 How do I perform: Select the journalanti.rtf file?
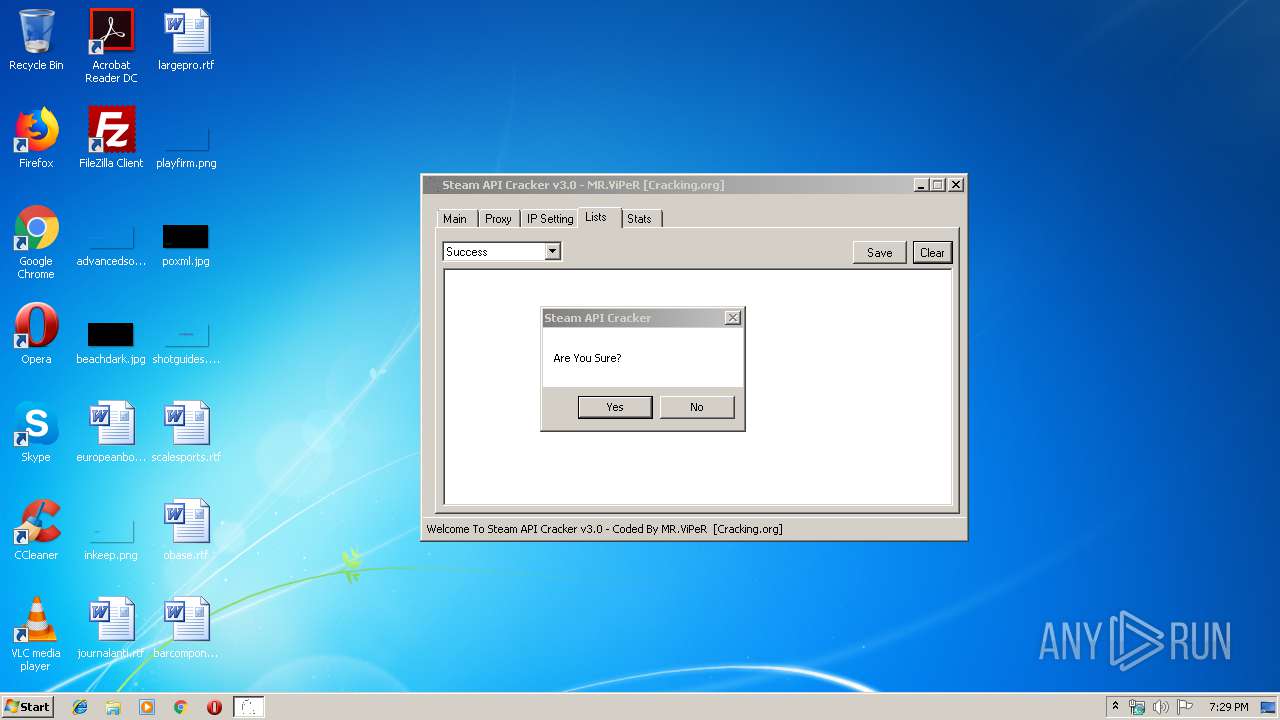[111, 629]
